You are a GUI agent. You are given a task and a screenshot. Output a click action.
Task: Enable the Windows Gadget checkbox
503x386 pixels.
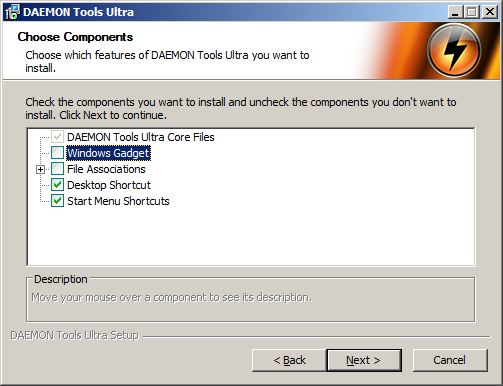tap(57, 153)
